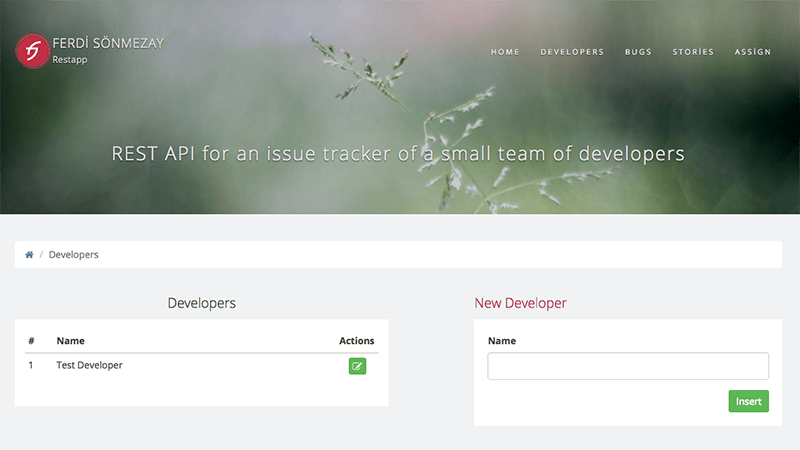Click the edit icon for Test Developer
Screen dimensions: 800x450
[x=357, y=366]
